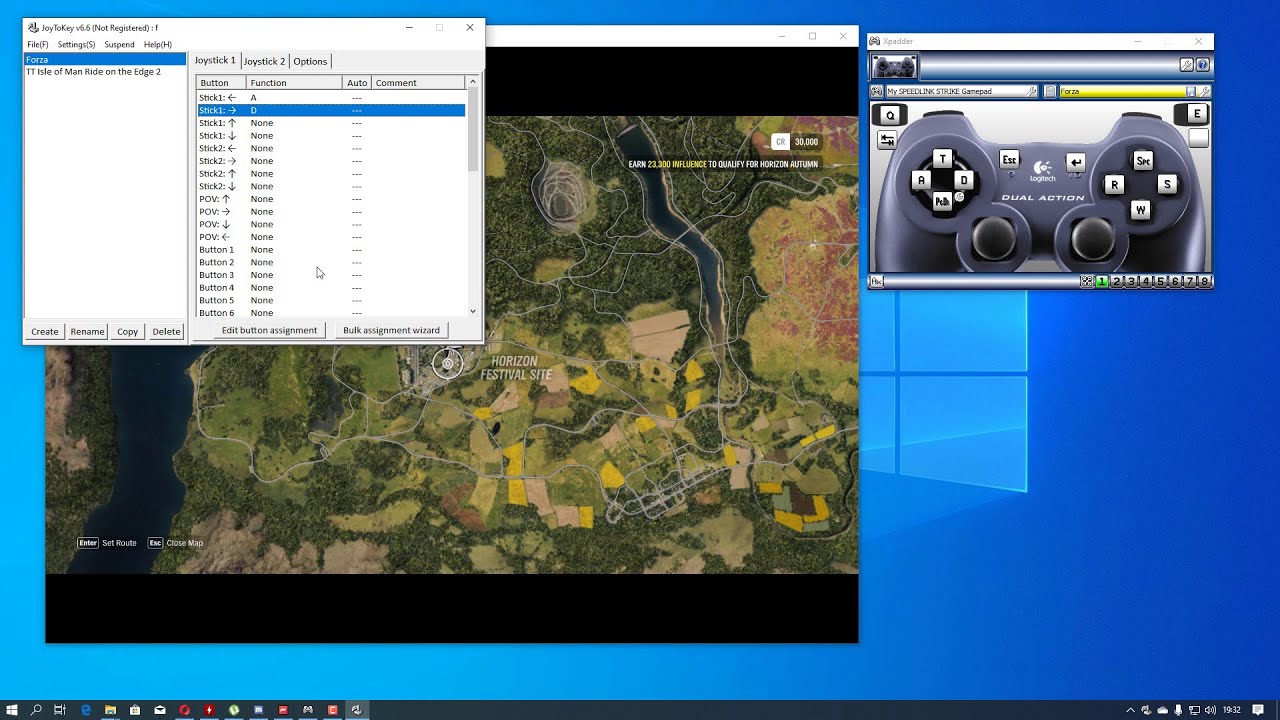Switch to Xpadder set 3
The height and width of the screenshot is (720, 1280).
1131,282
